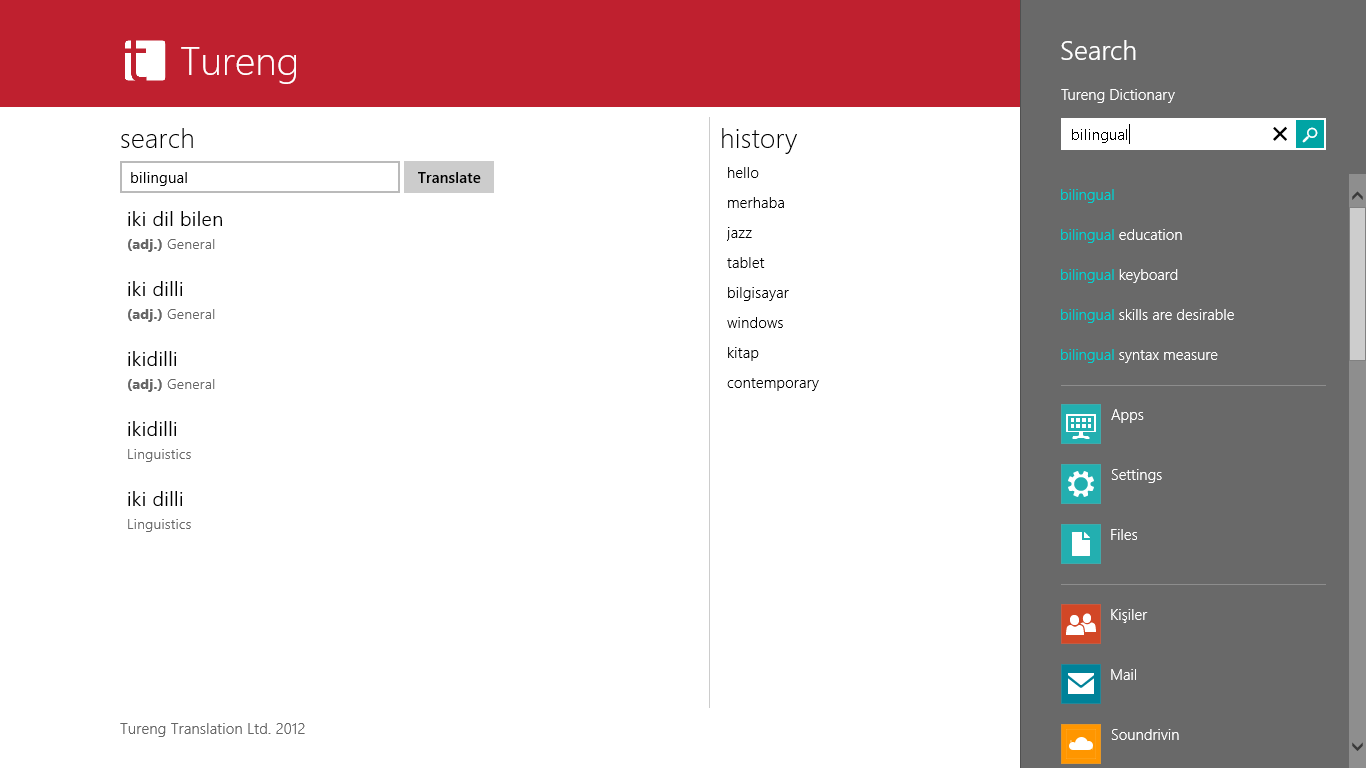Click the Tureng logo icon

[145, 61]
